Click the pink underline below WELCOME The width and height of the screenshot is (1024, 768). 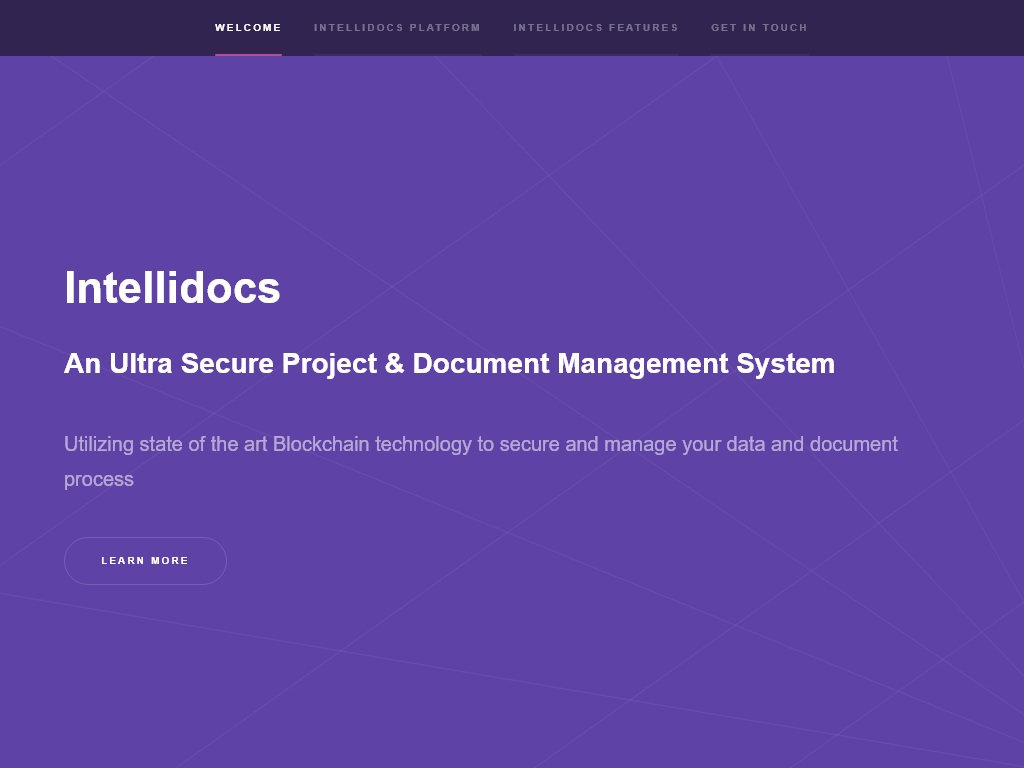[248, 50]
